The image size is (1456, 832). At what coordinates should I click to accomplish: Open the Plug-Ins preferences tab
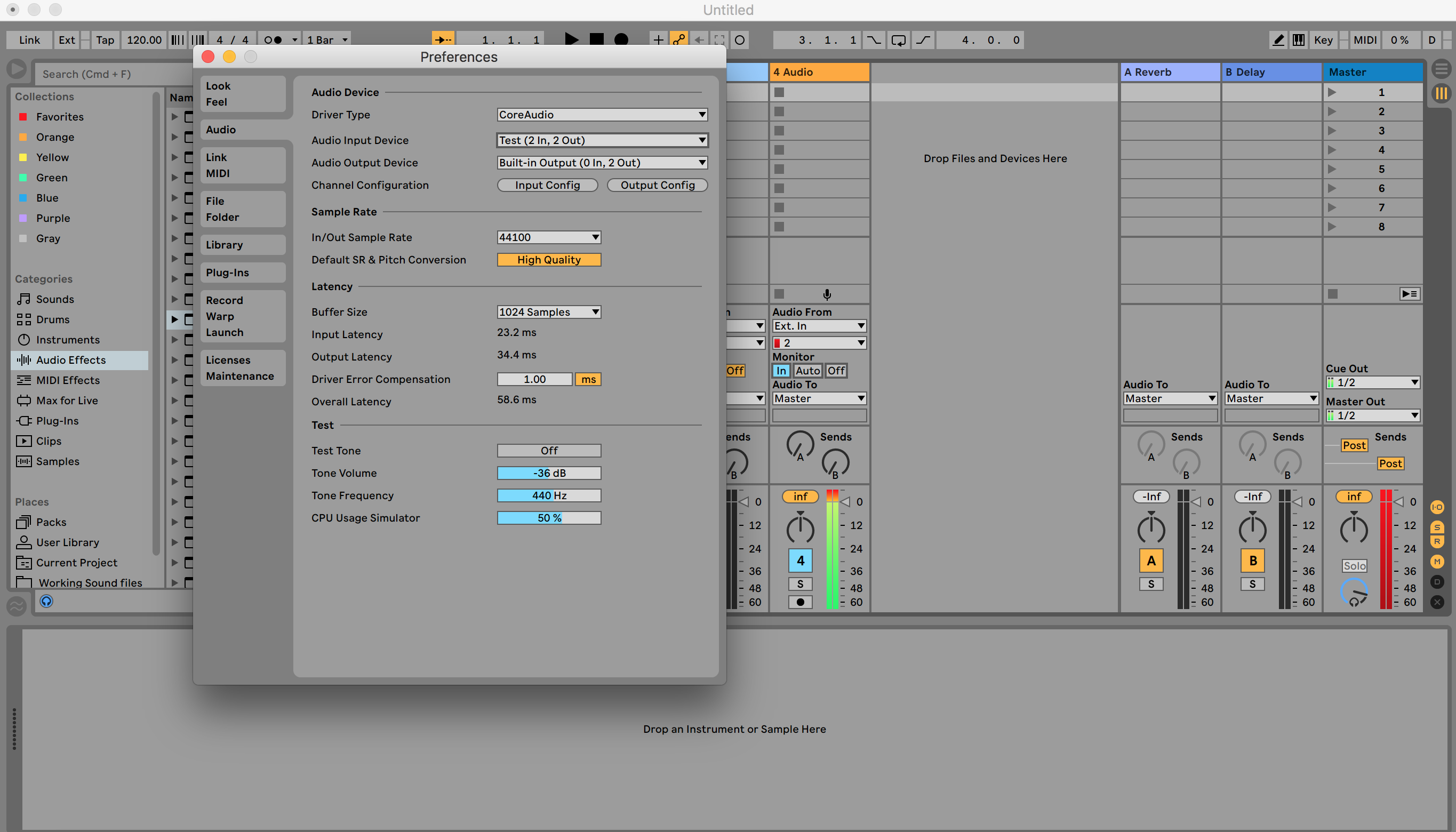242,273
